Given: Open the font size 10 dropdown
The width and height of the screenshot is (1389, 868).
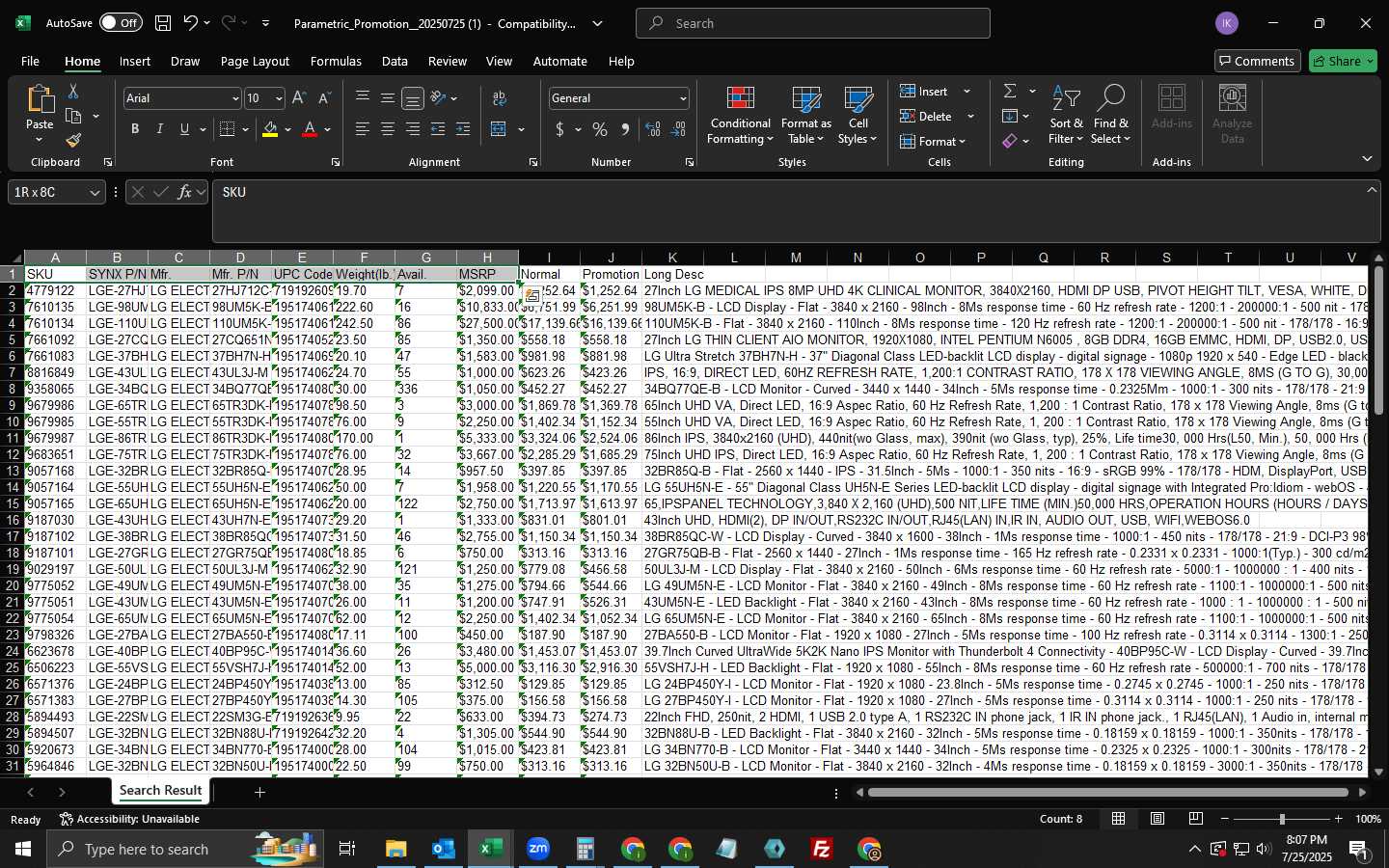Looking at the screenshot, I should pos(279,98).
